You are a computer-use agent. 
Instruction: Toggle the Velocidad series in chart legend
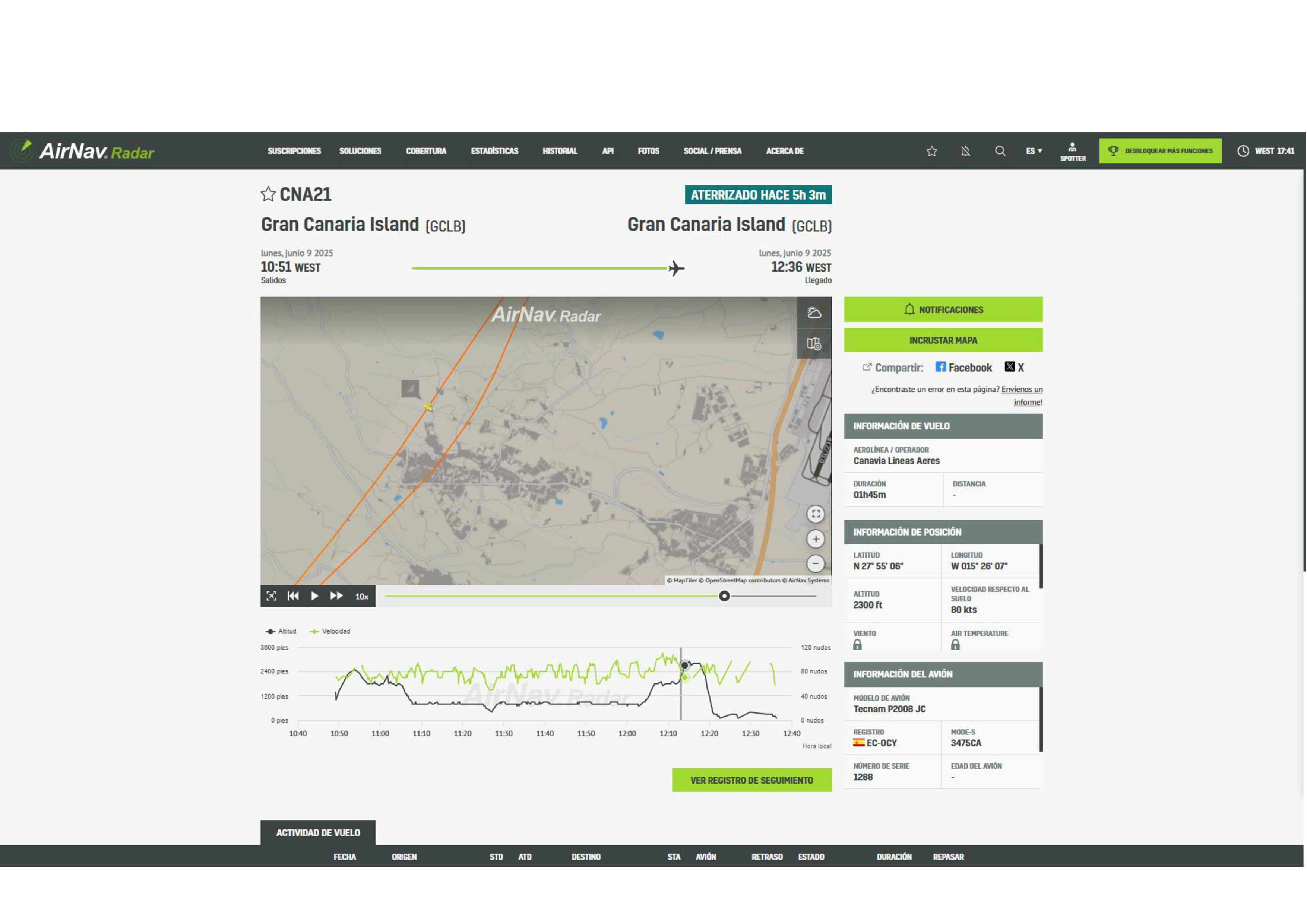coord(330,631)
